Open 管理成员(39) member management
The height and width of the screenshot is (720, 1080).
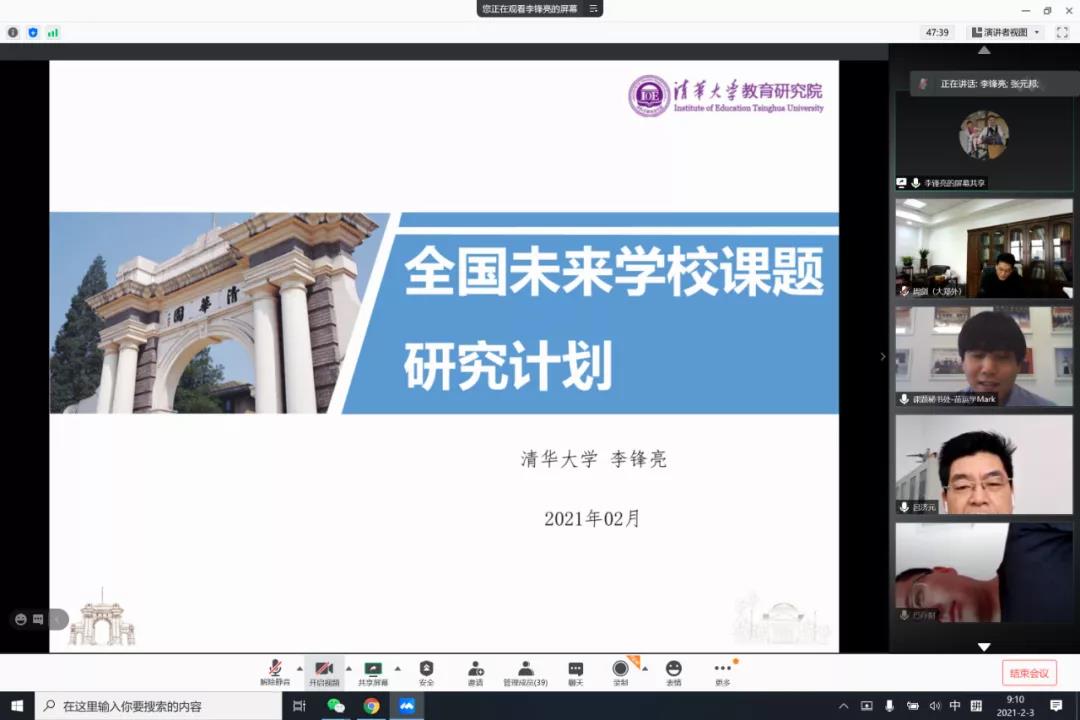click(526, 672)
